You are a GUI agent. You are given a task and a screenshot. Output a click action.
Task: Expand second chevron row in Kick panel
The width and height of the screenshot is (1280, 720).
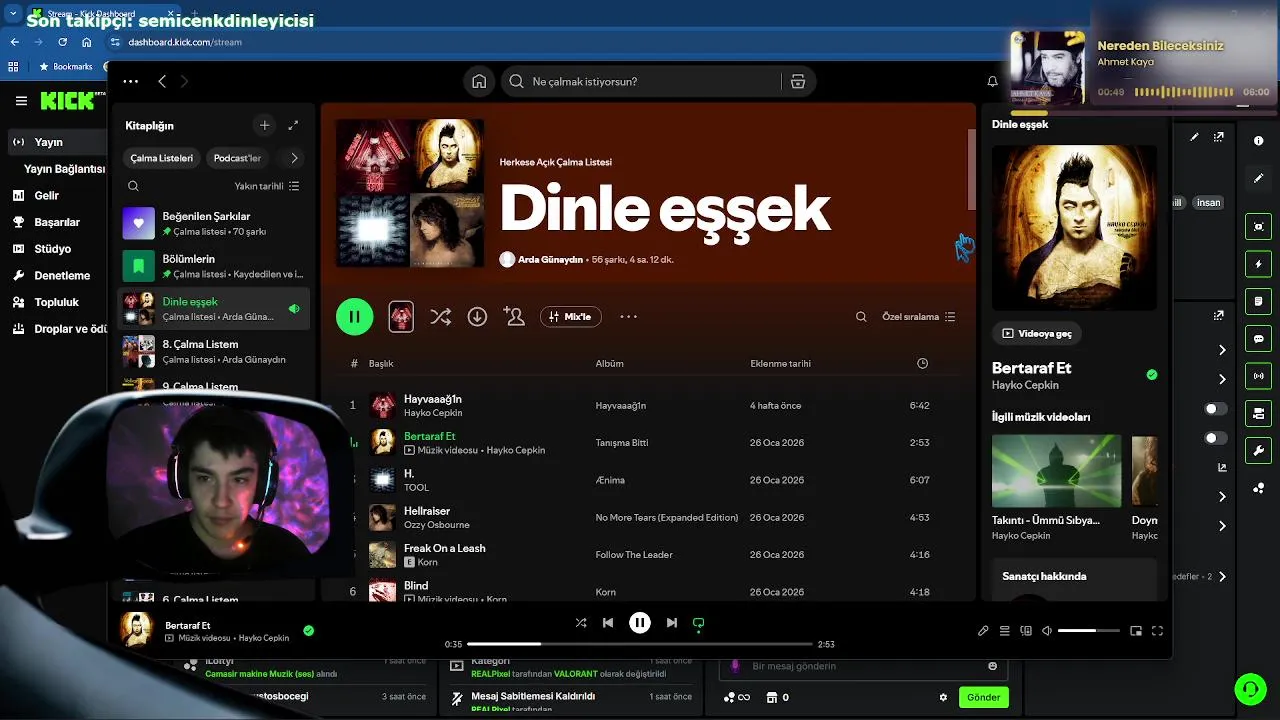(1222, 379)
